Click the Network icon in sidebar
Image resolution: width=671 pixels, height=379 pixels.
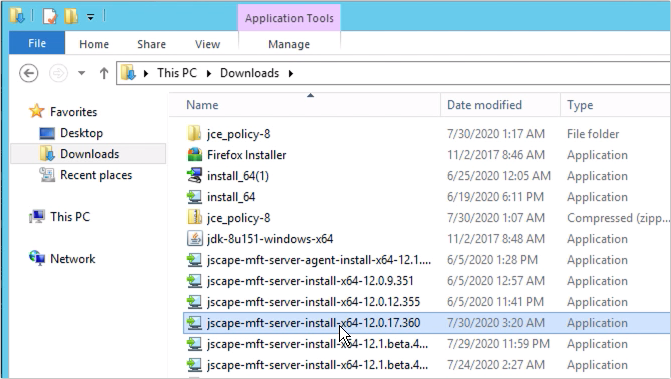click(x=37, y=258)
